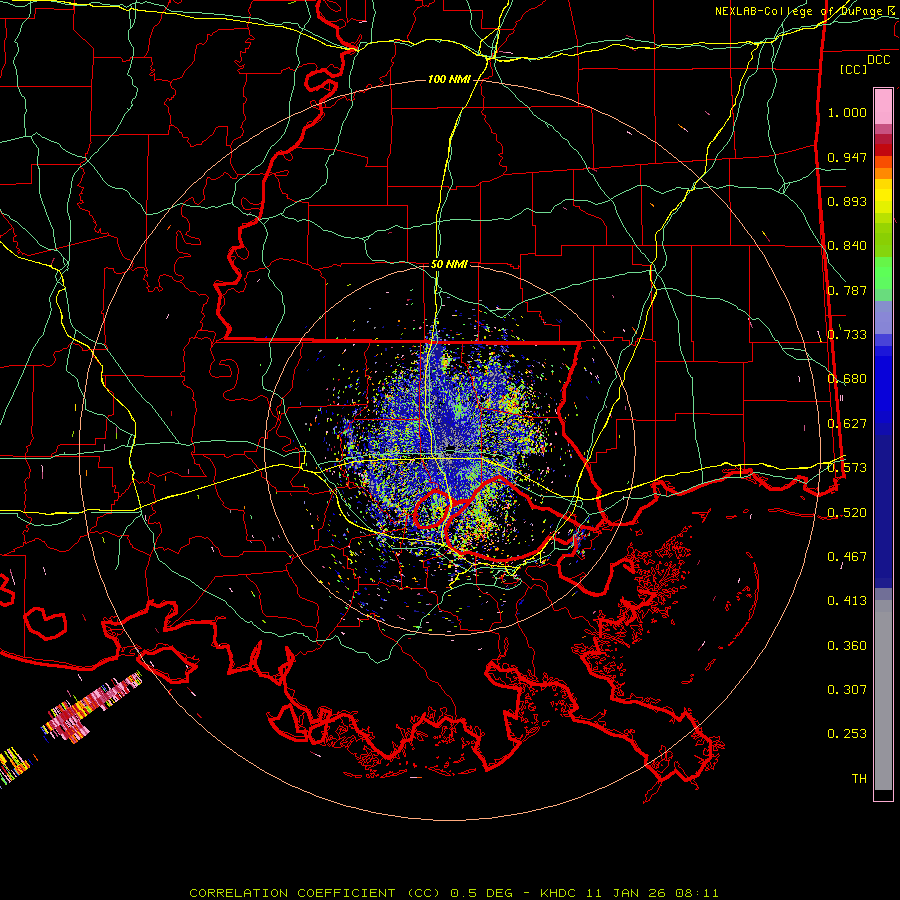Click the NEXLAB-College of DuPage title text
The image size is (900, 900).
pyautogui.click(x=801, y=11)
